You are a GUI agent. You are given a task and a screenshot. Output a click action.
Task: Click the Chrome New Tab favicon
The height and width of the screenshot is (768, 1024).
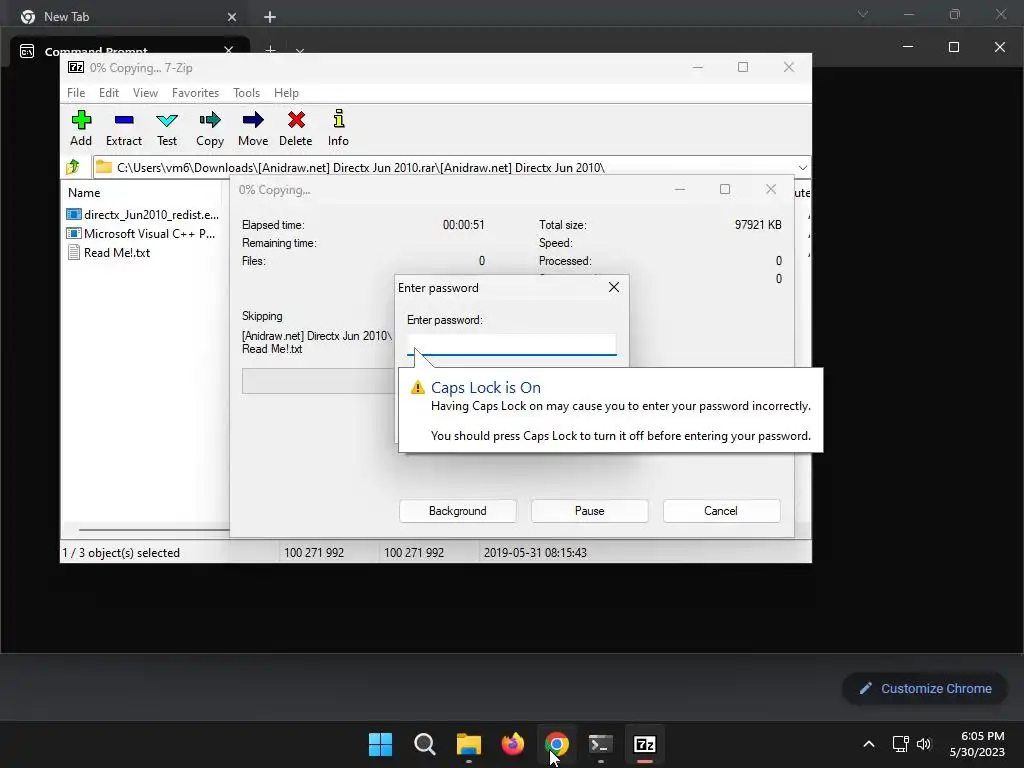tap(27, 16)
